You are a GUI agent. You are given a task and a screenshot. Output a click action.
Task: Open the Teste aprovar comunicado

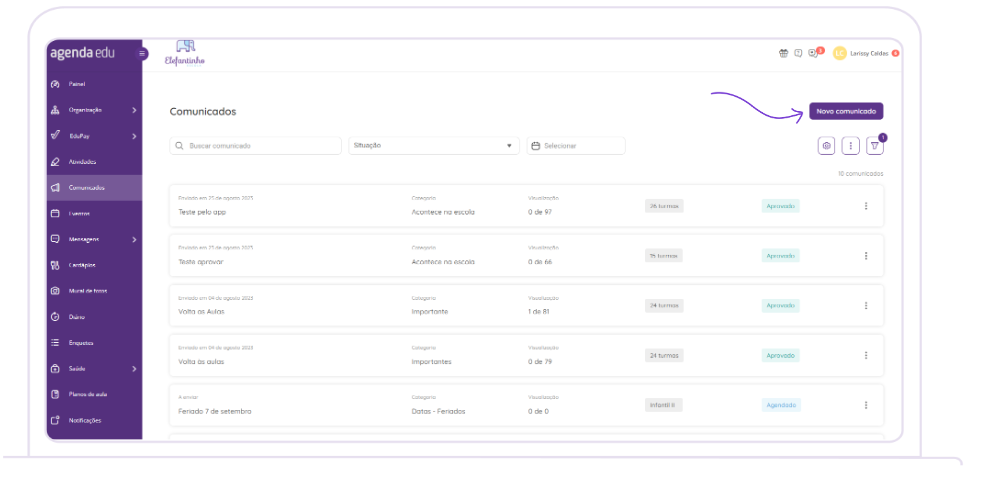(x=200, y=262)
